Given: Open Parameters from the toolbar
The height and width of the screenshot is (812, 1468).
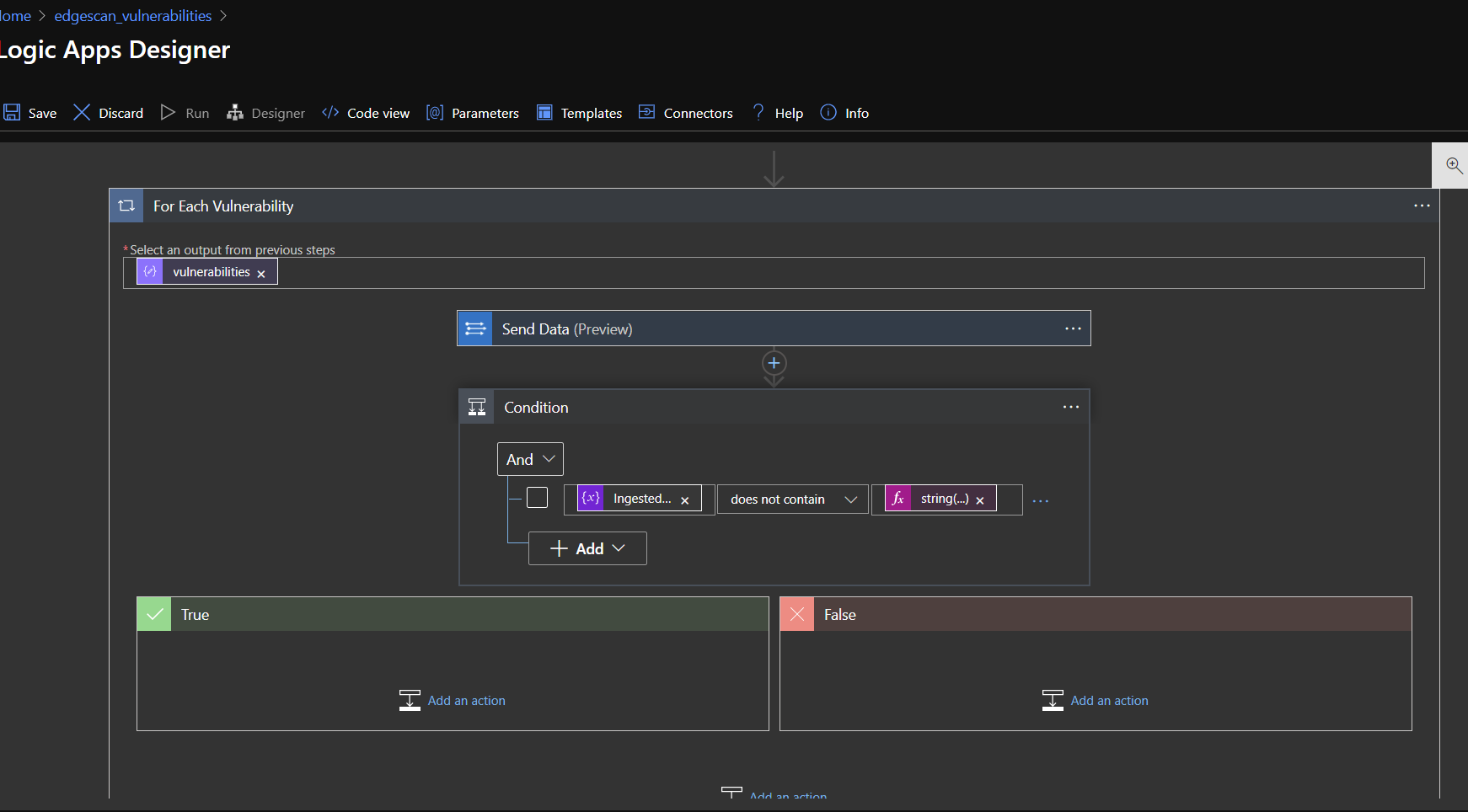Looking at the screenshot, I should 473,113.
